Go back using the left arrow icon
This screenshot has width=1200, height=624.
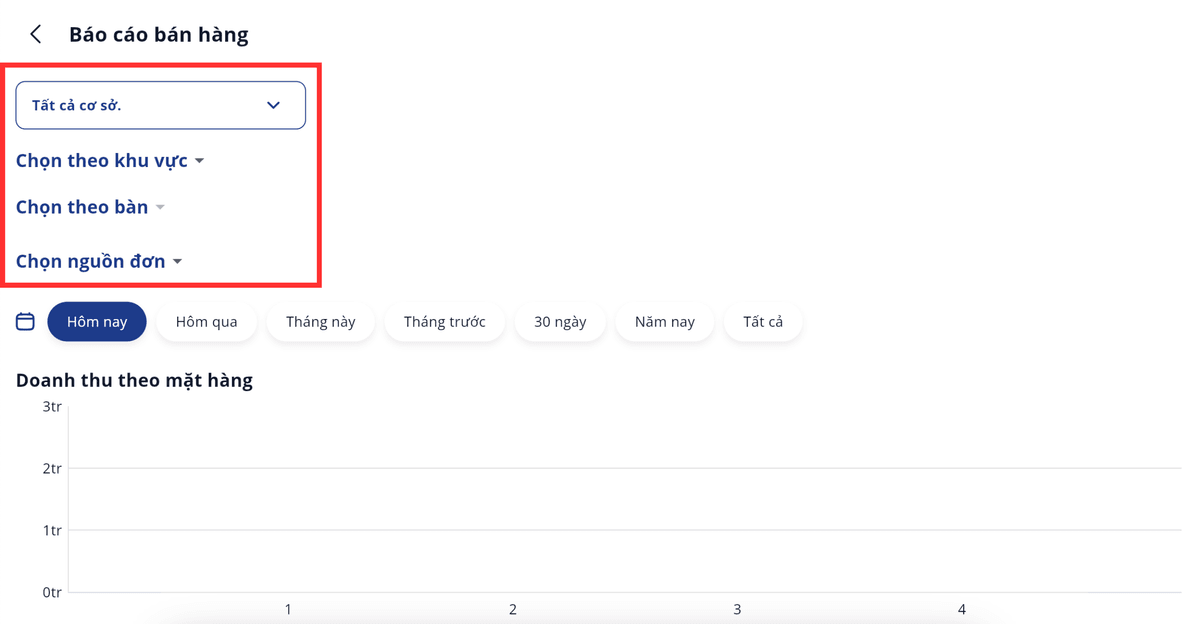click(36, 34)
